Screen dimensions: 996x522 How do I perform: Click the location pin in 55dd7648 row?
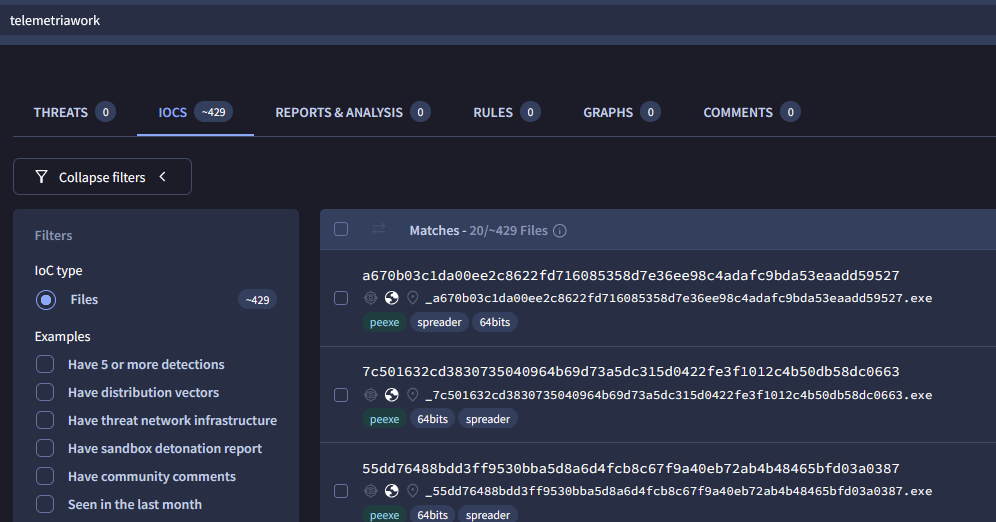click(x=413, y=490)
